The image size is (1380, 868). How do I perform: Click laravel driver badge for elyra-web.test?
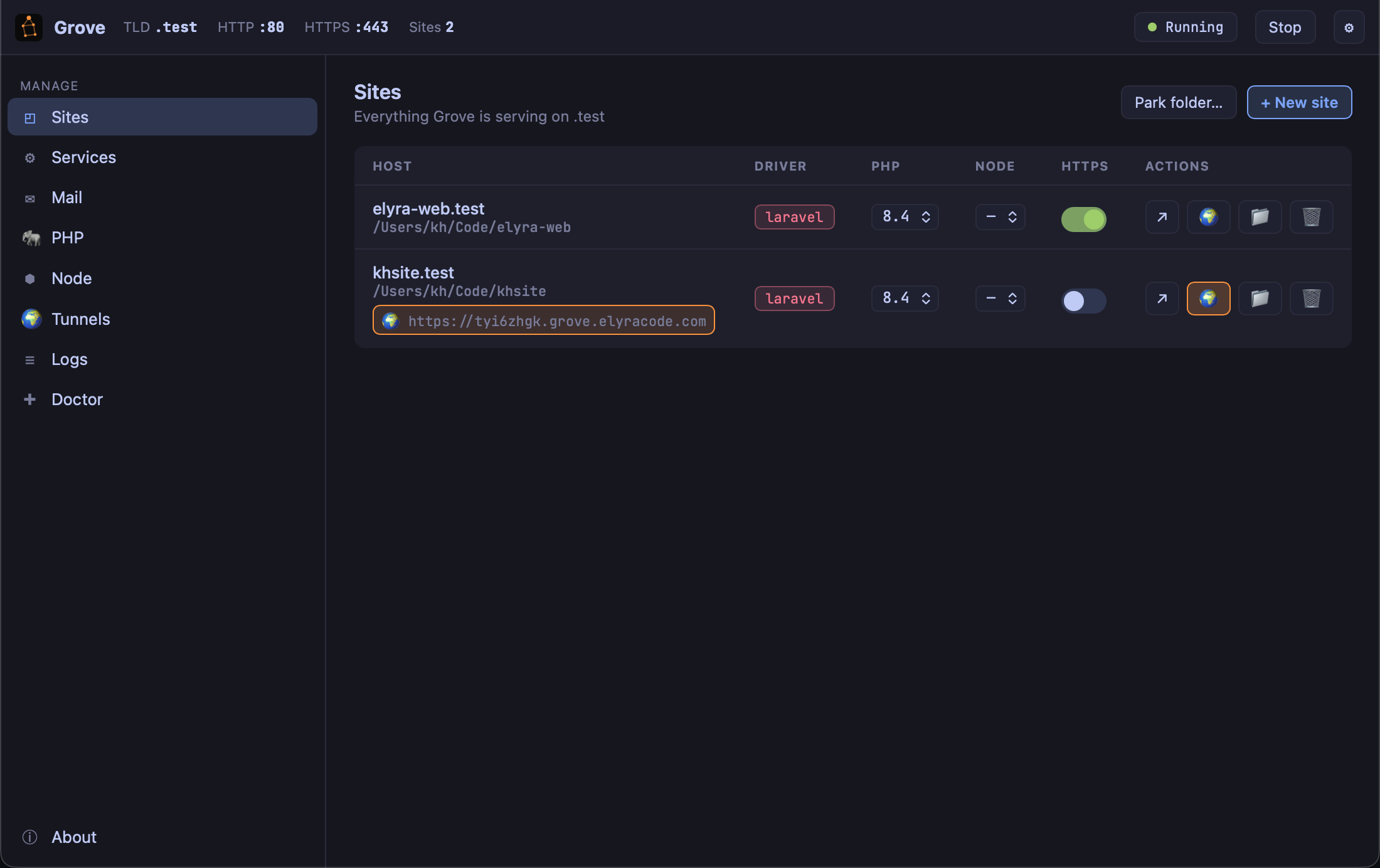pos(794,217)
